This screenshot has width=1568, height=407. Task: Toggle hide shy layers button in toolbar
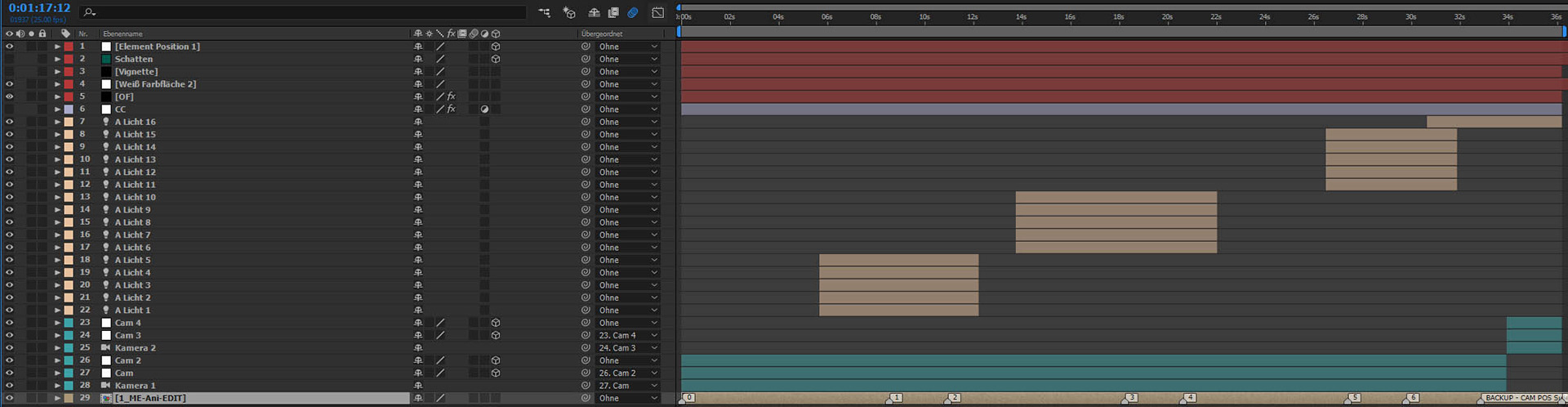[x=594, y=12]
